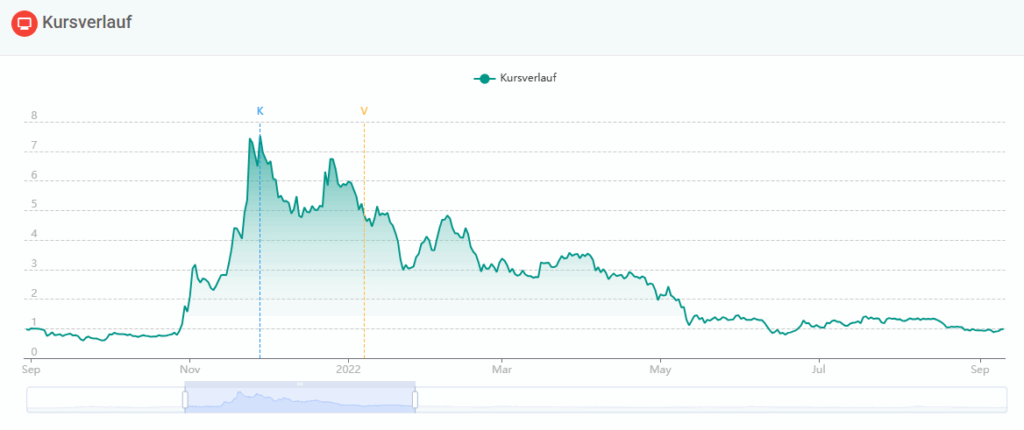Click the Nov label on the time axis

tap(189, 370)
